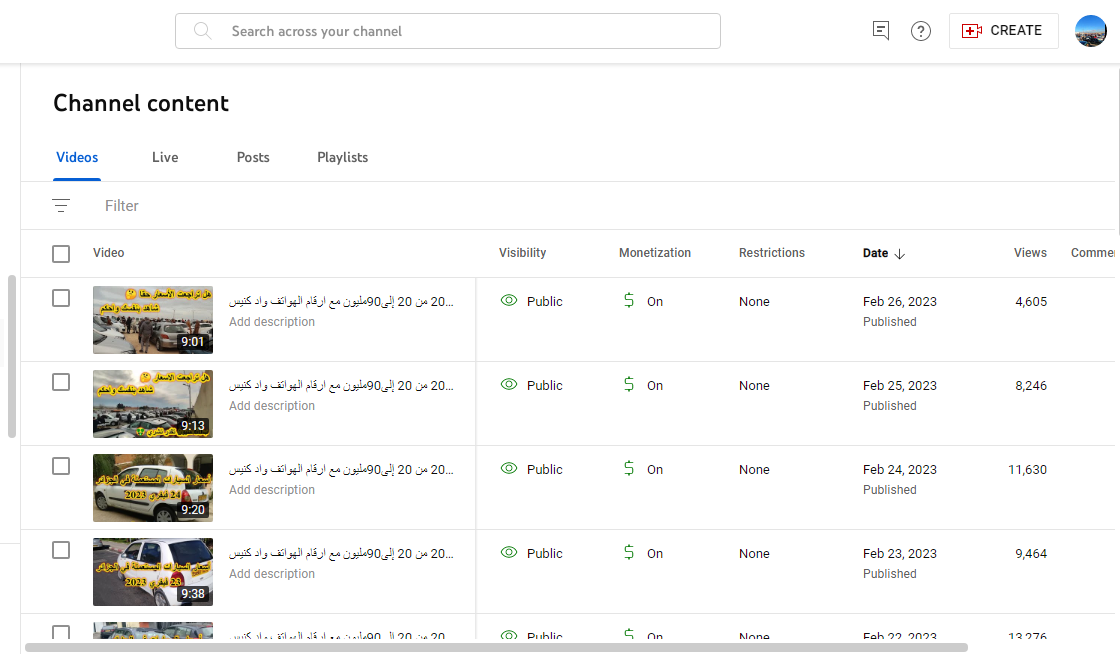Click the filter lines icon

coord(61,206)
